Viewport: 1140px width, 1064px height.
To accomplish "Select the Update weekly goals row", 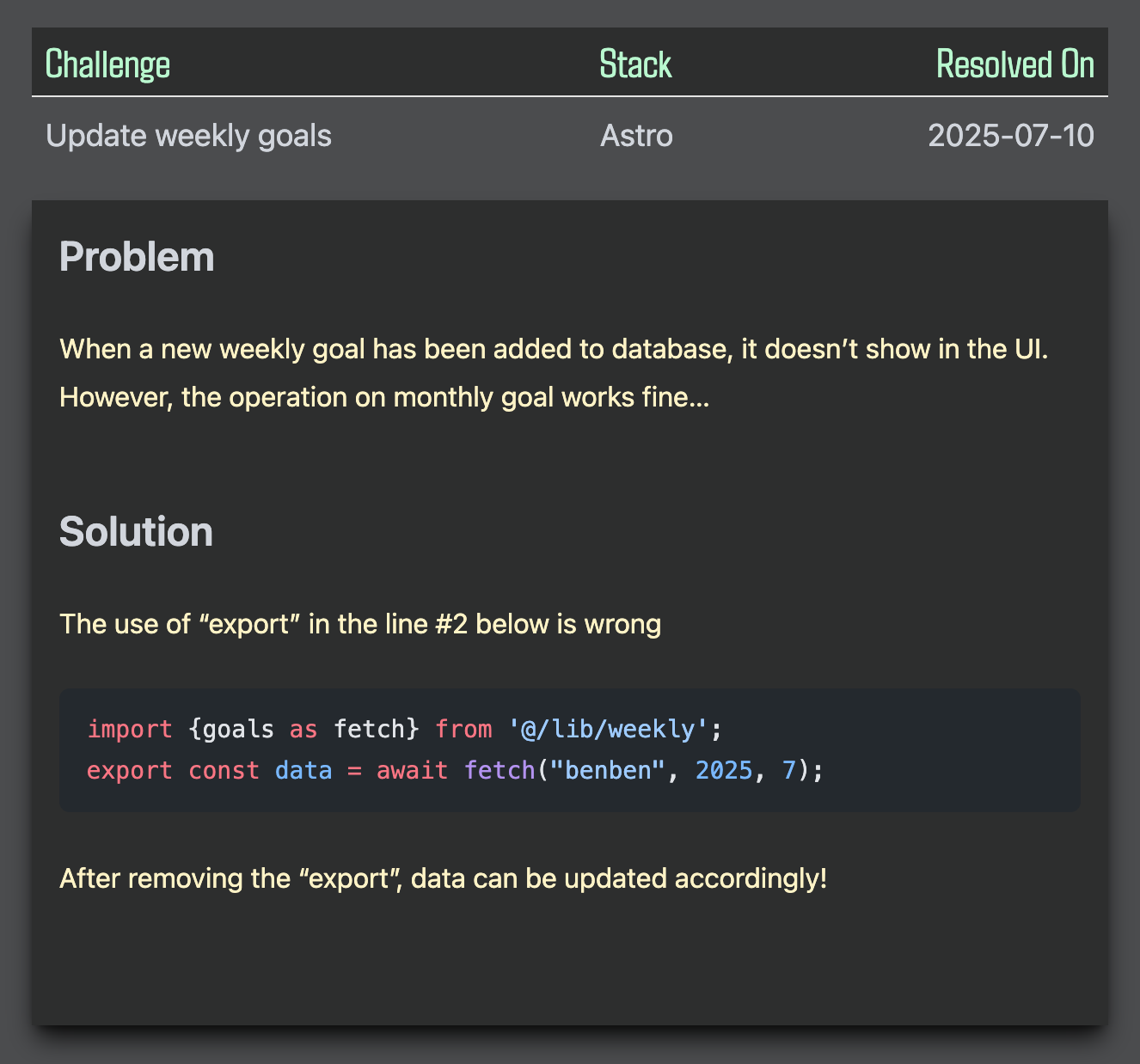I will click(188, 136).
